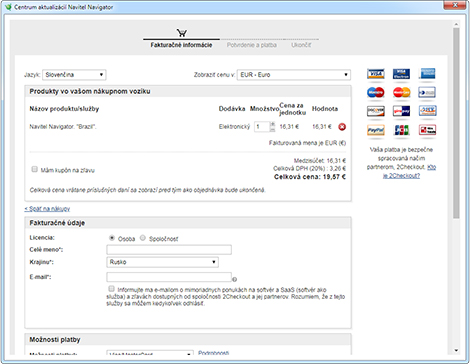Click the red wire transfer payment icon
This screenshot has height=364, width=470.
[428, 130]
